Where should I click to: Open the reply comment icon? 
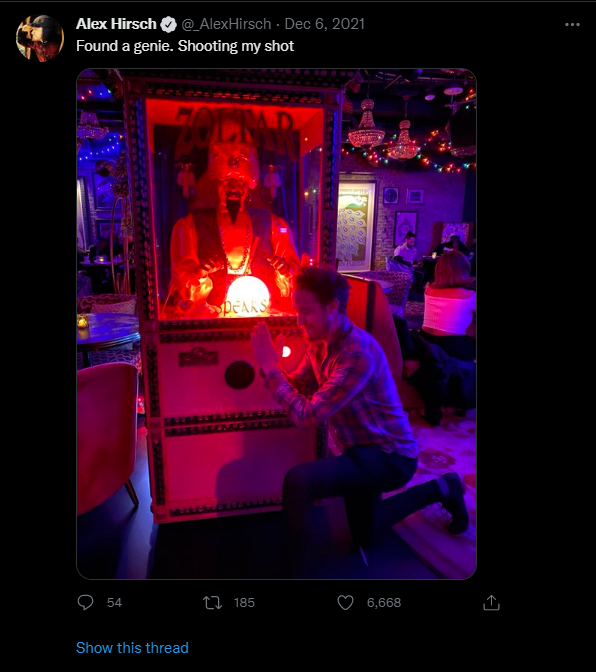click(x=85, y=602)
